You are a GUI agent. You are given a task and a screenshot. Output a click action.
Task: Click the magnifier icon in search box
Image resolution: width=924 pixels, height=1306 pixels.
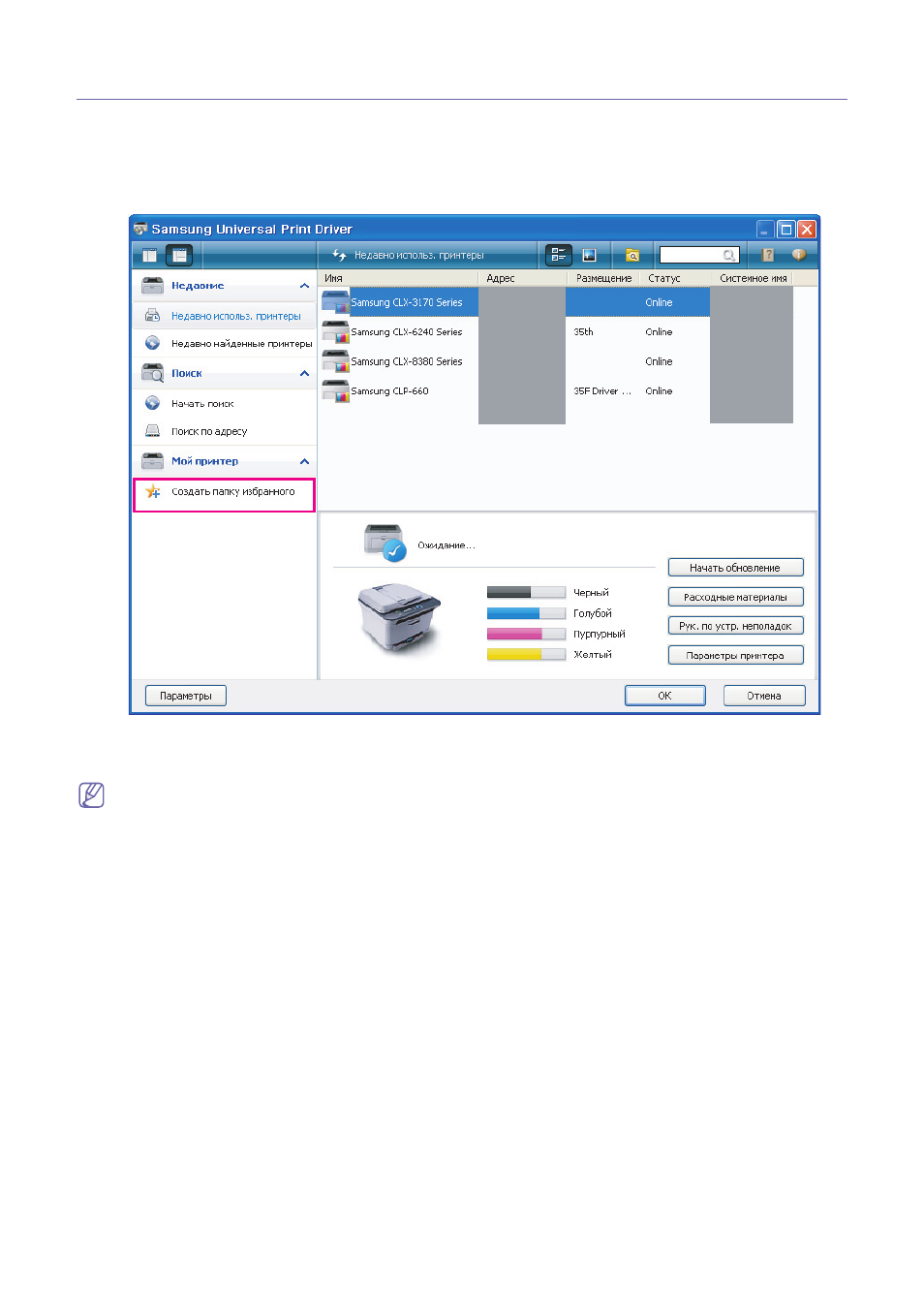728,256
